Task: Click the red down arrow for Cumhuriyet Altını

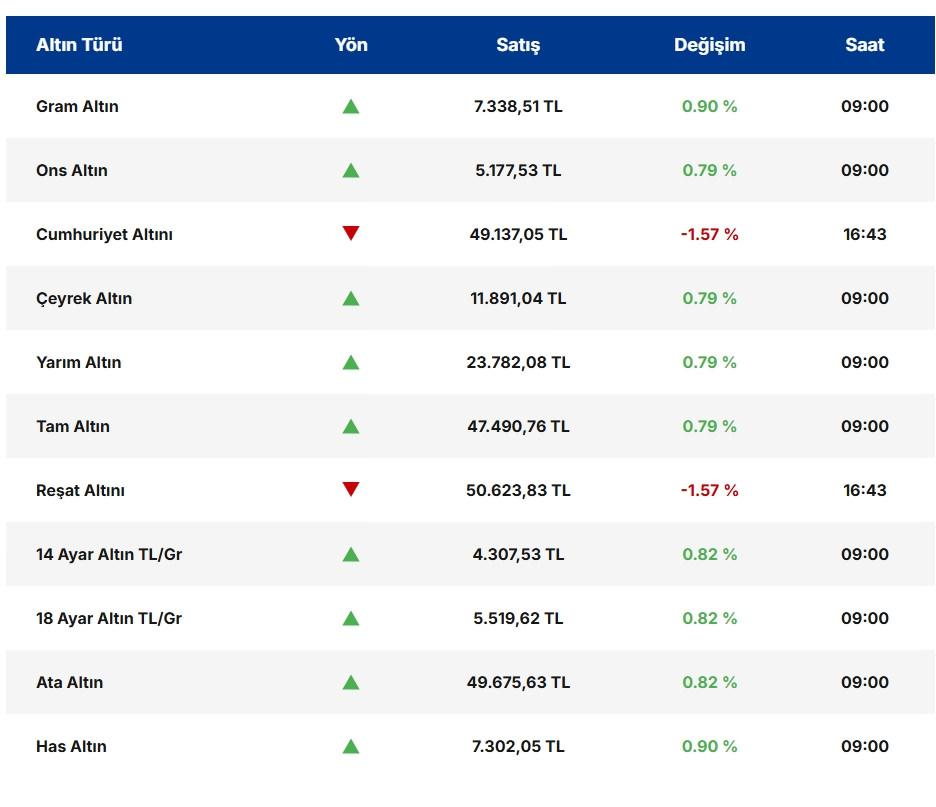Action: click(x=350, y=234)
